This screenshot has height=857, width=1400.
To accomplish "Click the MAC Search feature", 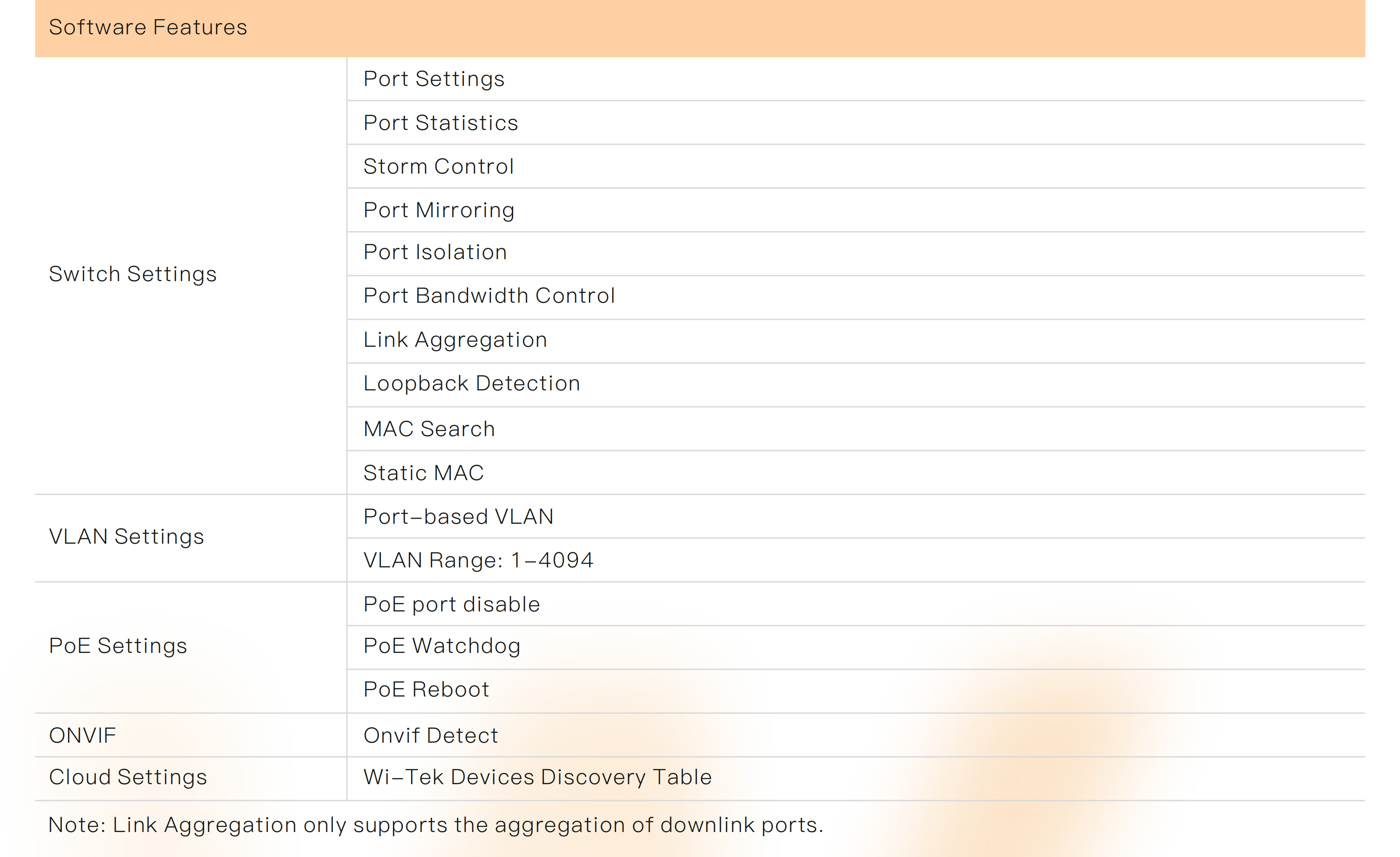I will (x=429, y=429).
